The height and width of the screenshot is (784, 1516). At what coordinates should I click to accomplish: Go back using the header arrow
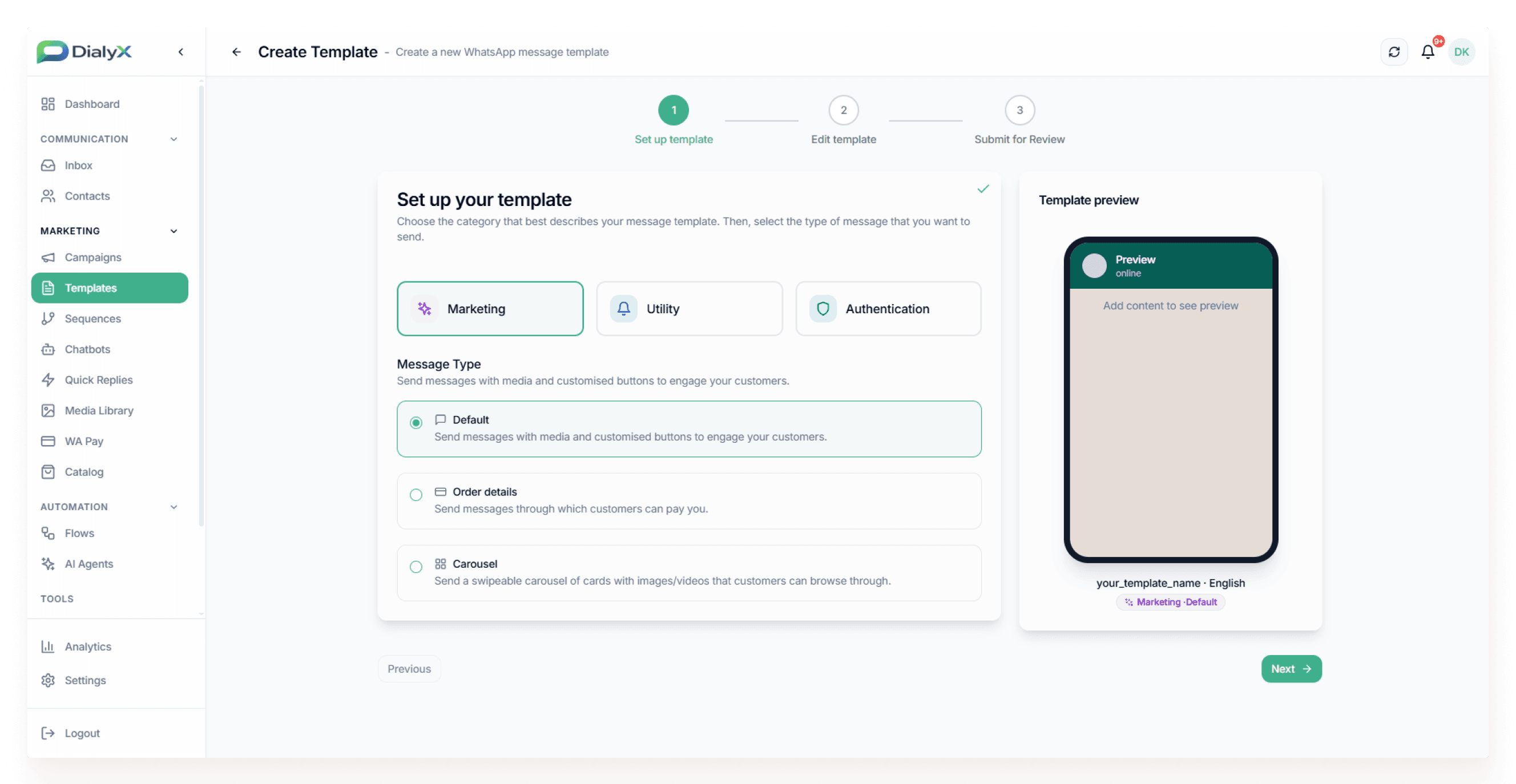pos(236,52)
